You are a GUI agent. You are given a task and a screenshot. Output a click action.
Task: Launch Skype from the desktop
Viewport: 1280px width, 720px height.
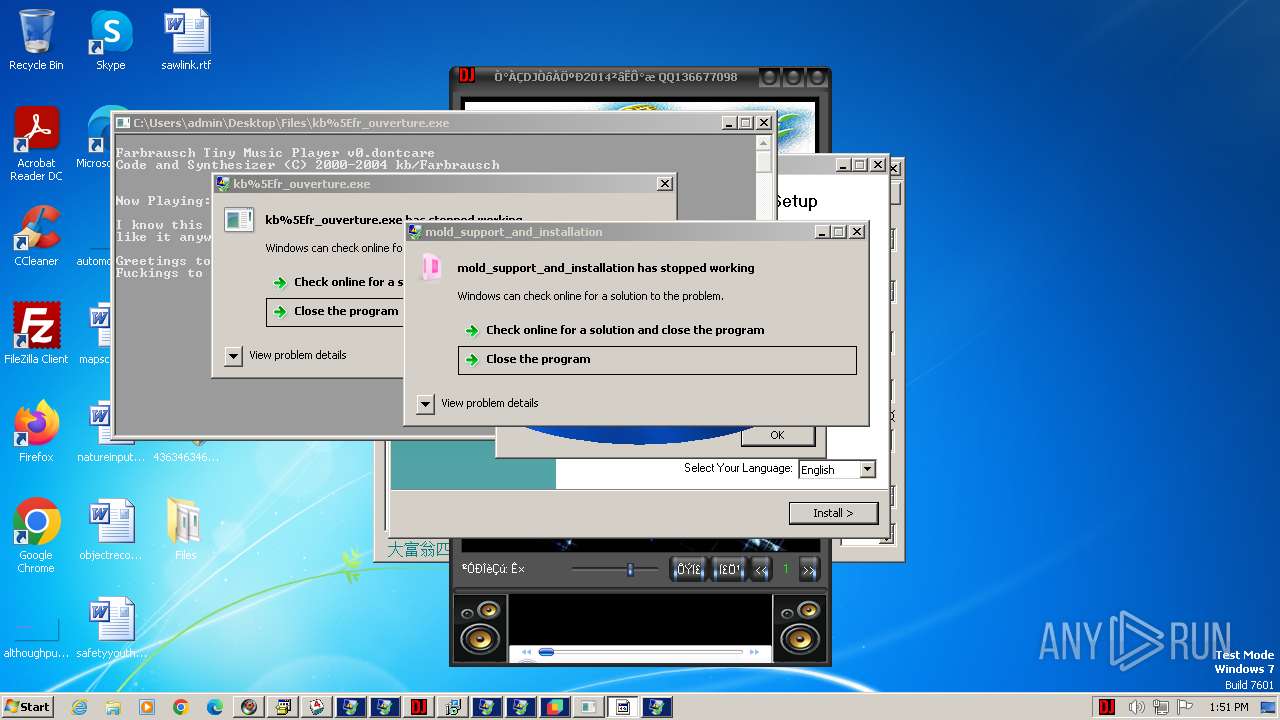click(x=111, y=40)
